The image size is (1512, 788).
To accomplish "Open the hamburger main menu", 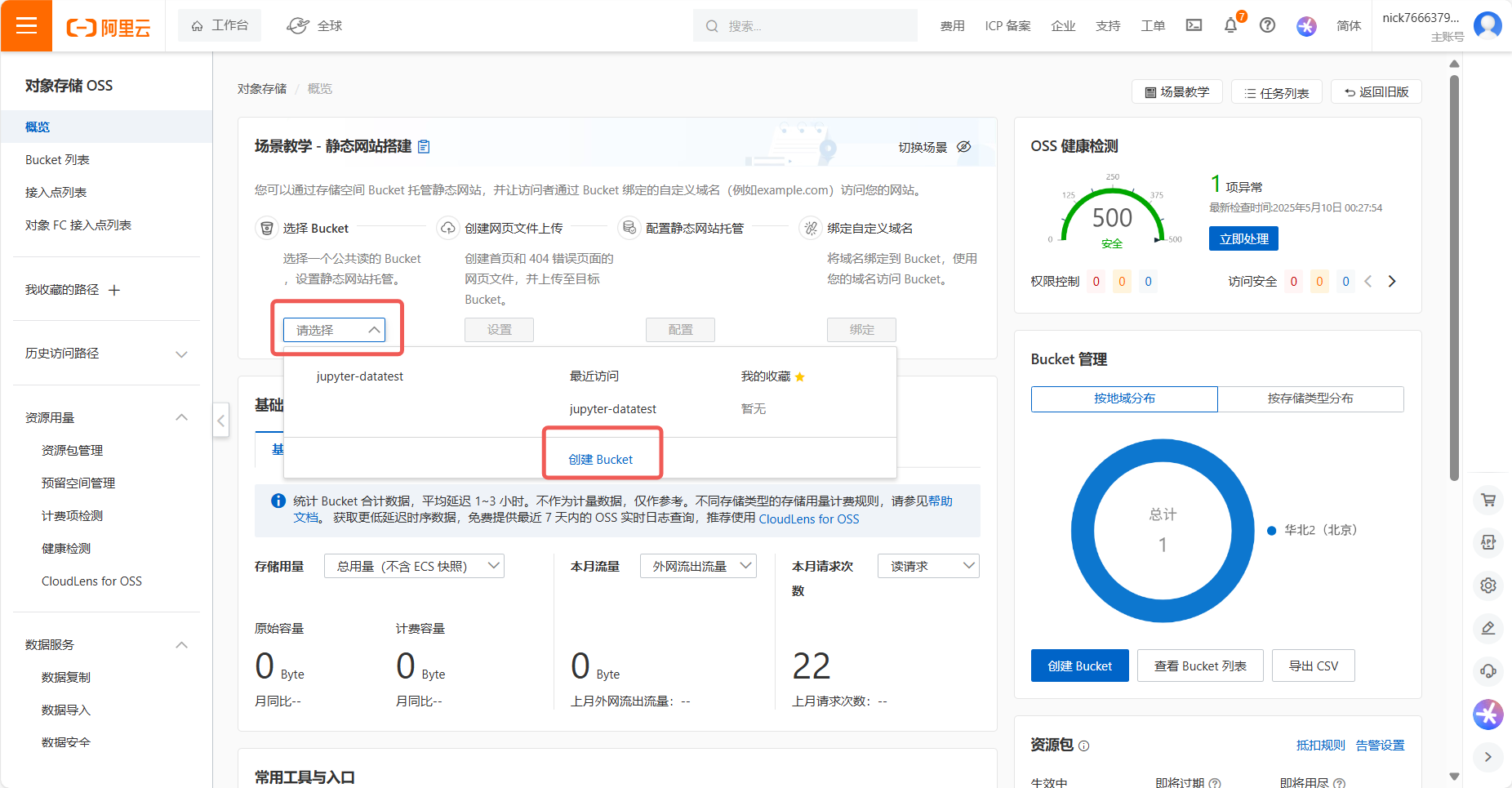I will [26, 26].
